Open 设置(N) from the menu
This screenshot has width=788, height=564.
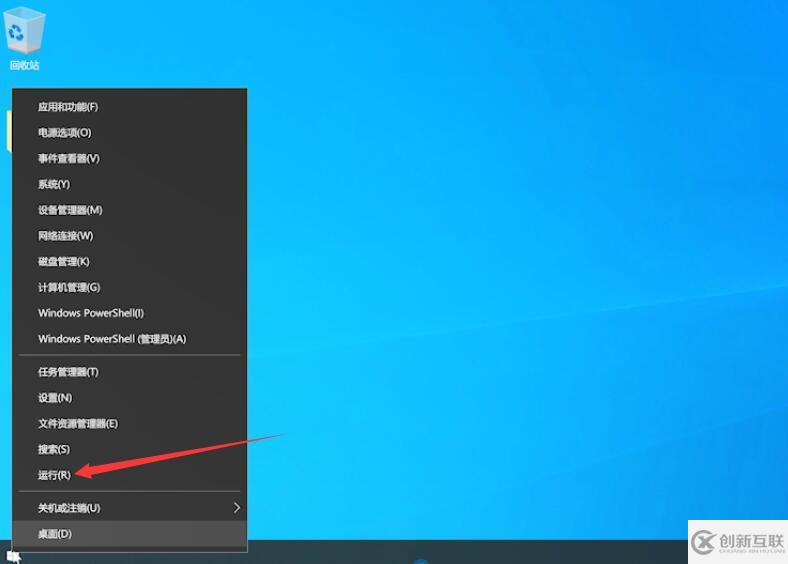[130, 398]
